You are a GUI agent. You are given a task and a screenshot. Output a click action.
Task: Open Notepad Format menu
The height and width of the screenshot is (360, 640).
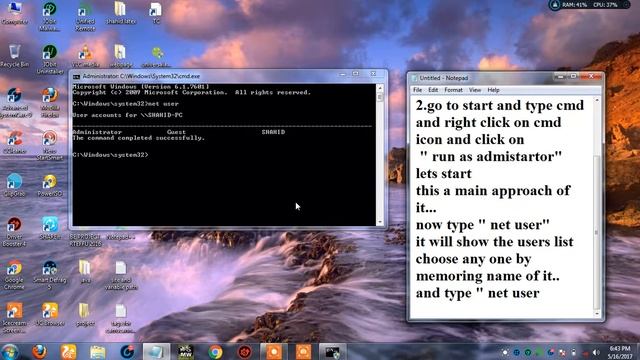click(x=453, y=90)
